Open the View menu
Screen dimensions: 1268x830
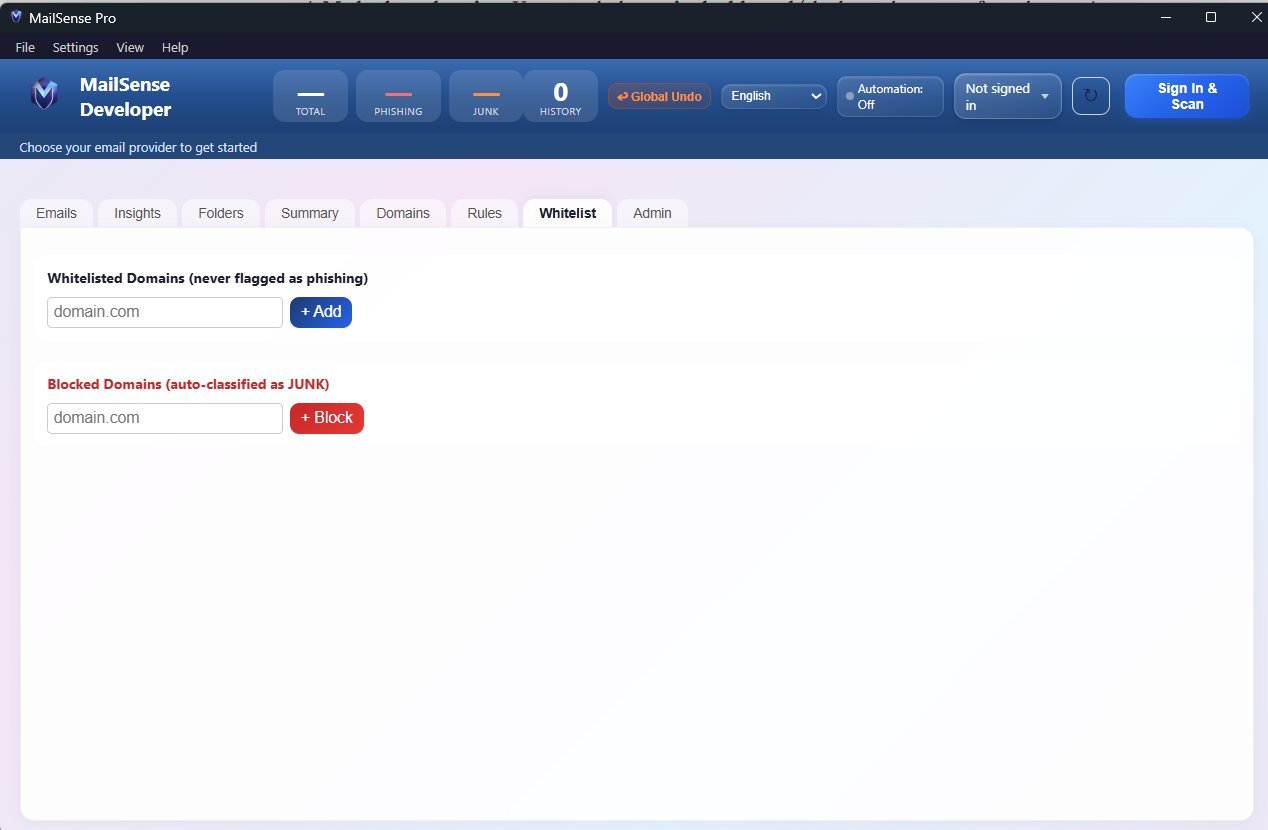130,47
